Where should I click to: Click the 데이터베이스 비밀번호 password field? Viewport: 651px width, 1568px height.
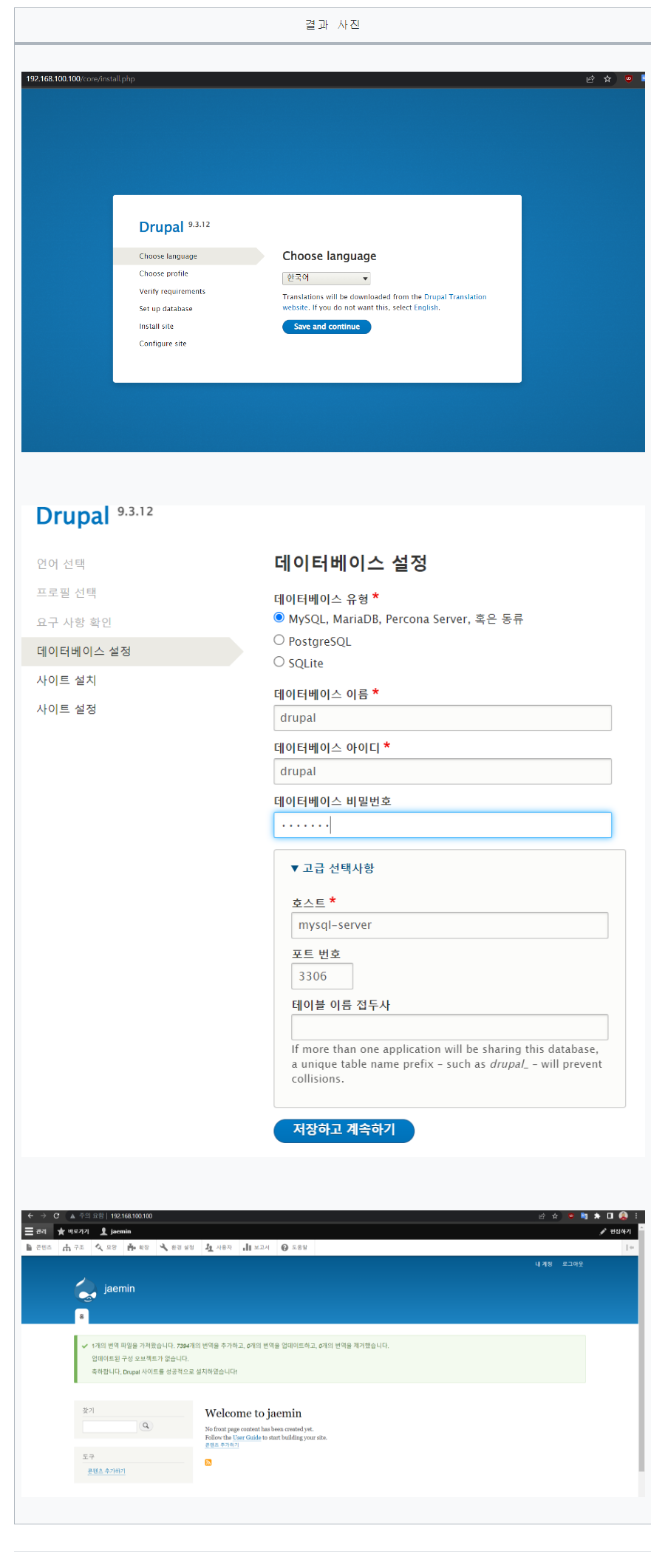point(443,825)
